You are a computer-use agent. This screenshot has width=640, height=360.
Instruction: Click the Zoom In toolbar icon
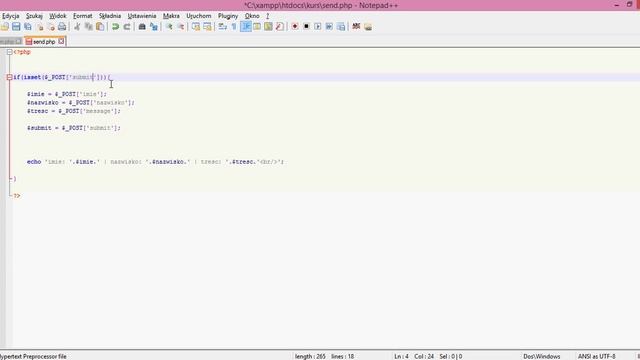pyautogui.click(x=169, y=27)
